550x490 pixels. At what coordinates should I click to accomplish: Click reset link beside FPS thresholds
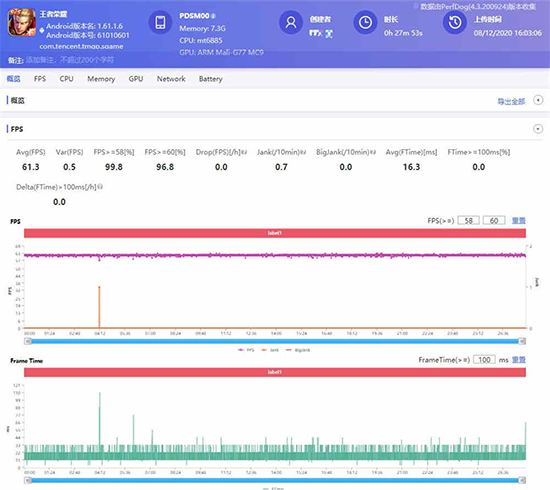[518, 221]
